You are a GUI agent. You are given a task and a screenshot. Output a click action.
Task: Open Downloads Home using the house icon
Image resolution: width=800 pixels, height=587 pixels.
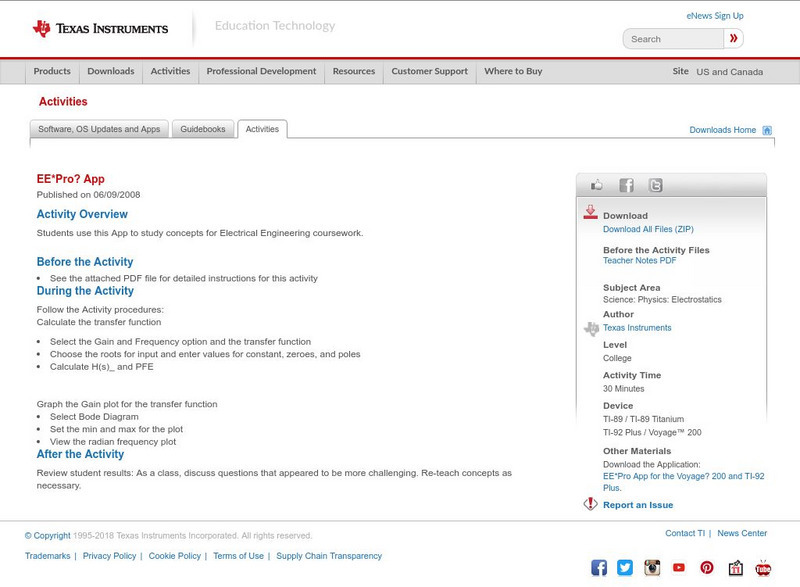click(767, 129)
